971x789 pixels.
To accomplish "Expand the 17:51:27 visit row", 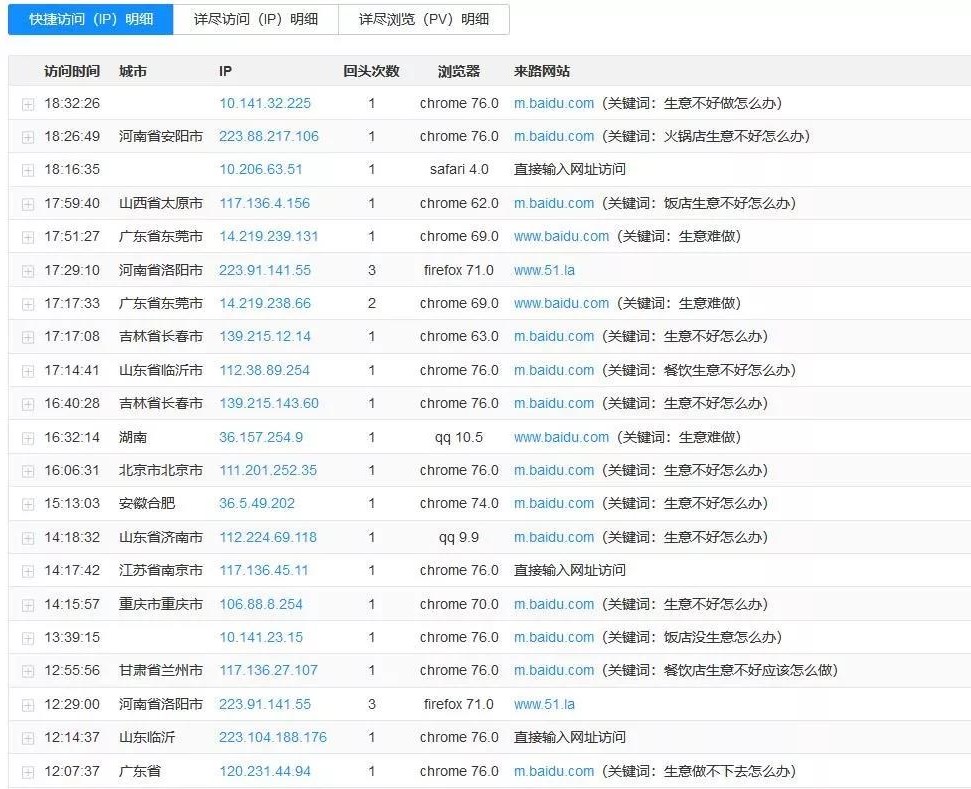I will click(28, 237).
